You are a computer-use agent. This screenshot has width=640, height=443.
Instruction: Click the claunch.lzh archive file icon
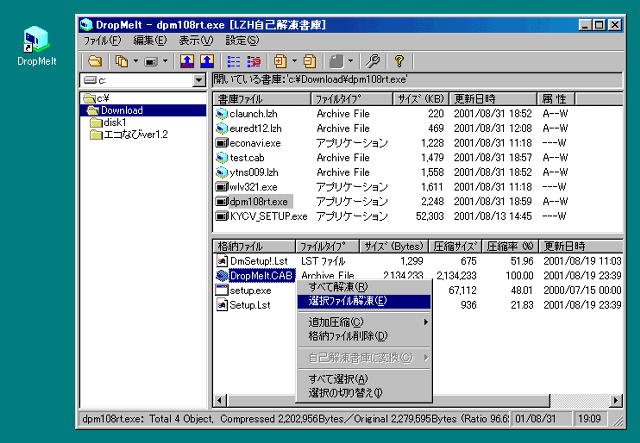[x=221, y=114]
